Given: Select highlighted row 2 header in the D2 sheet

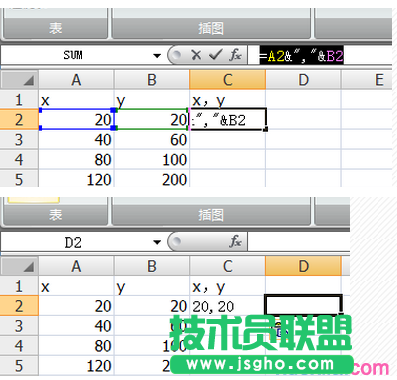Looking at the screenshot, I should [x=19, y=306].
